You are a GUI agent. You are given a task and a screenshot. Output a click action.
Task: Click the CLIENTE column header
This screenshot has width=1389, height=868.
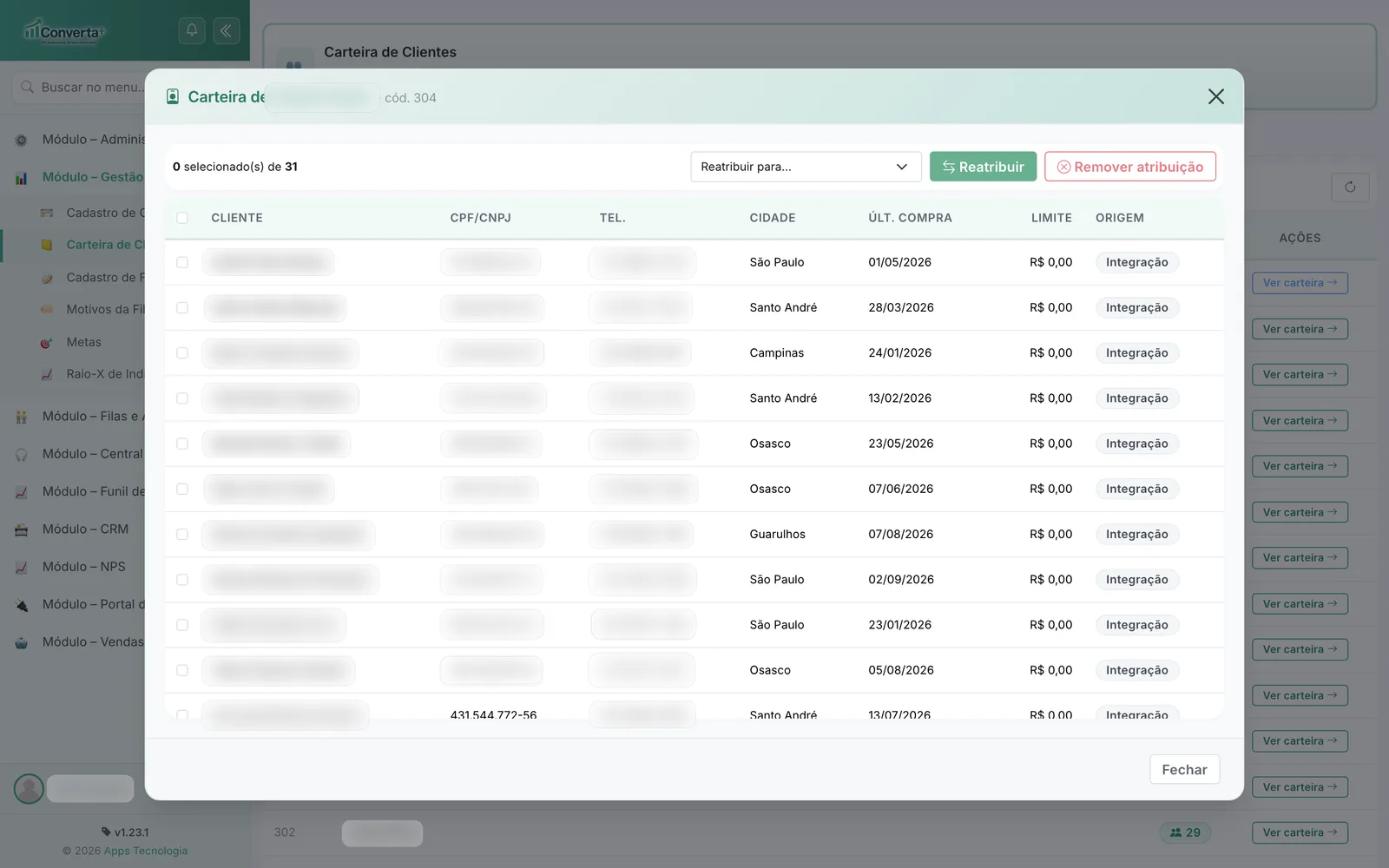237,218
